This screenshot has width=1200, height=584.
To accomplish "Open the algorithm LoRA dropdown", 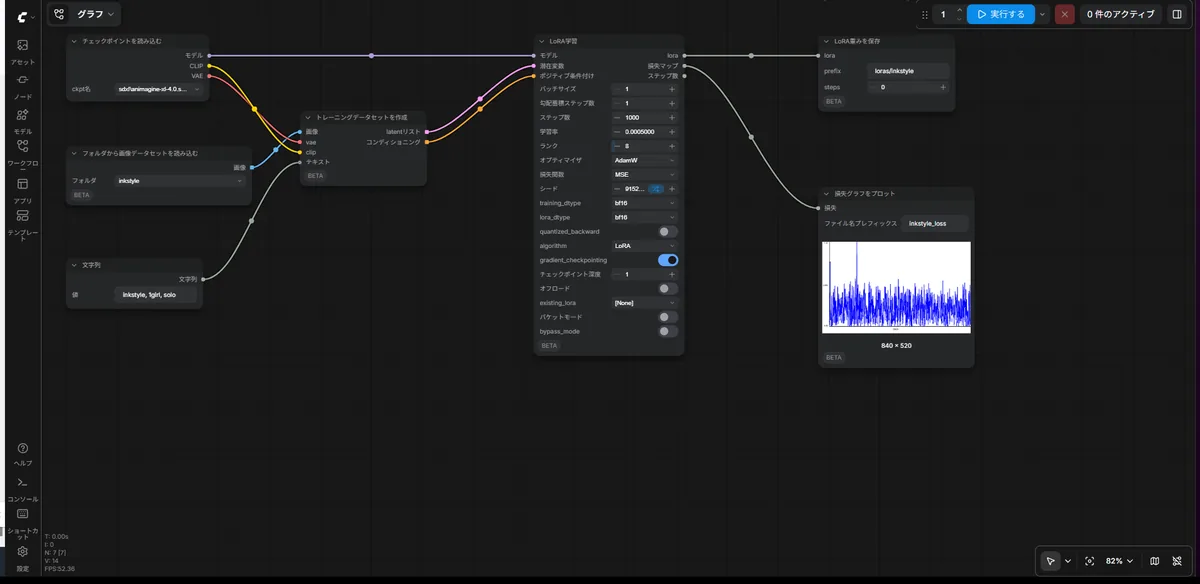I will pos(644,245).
